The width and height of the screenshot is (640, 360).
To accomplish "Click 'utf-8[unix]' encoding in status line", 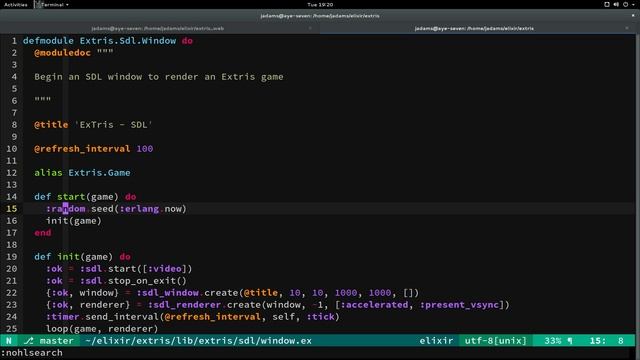I will (496, 341).
